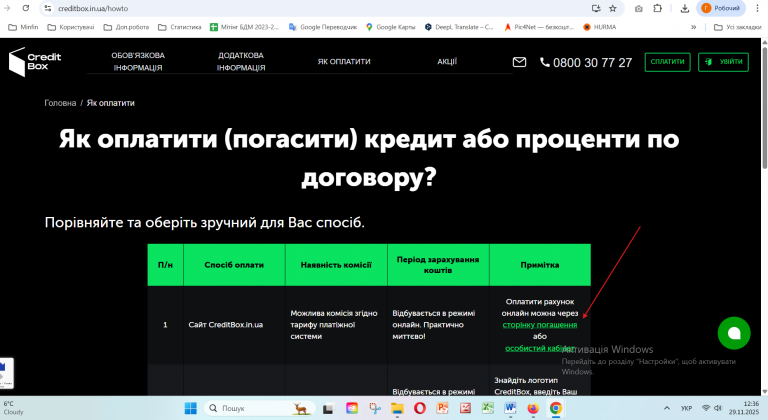768x420 pixels.
Task: Follow the сторінку погашення link
Action: point(540,325)
